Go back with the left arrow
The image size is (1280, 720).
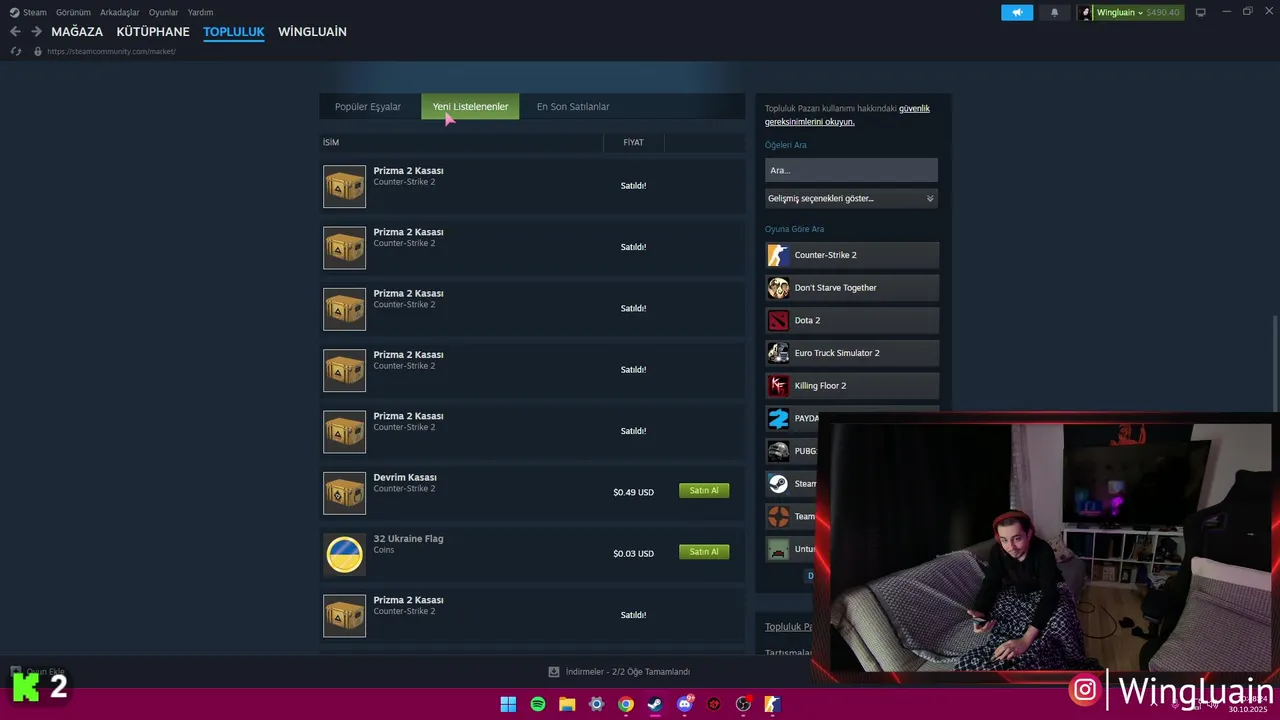click(15, 32)
